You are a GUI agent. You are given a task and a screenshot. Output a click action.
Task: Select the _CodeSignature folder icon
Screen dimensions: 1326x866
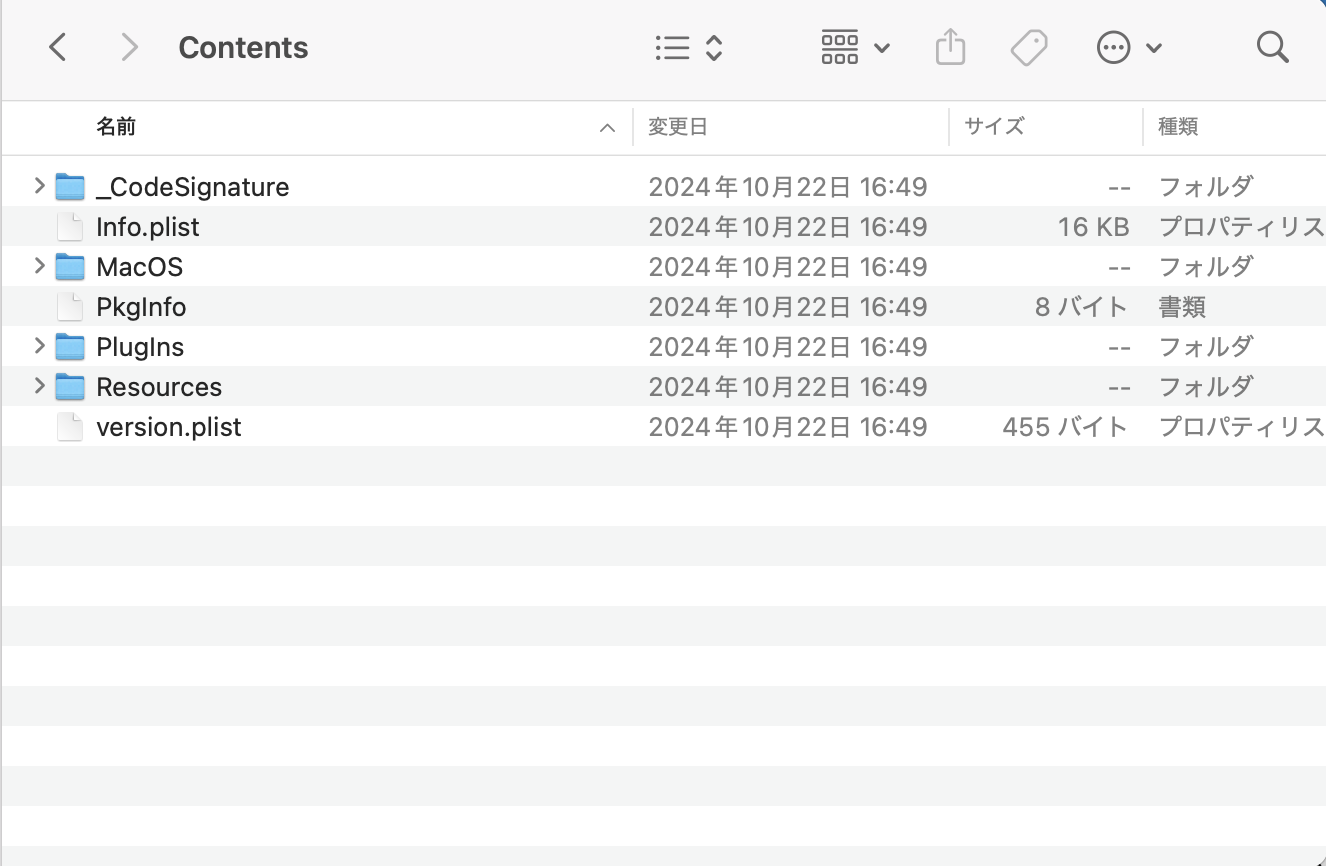pos(70,187)
